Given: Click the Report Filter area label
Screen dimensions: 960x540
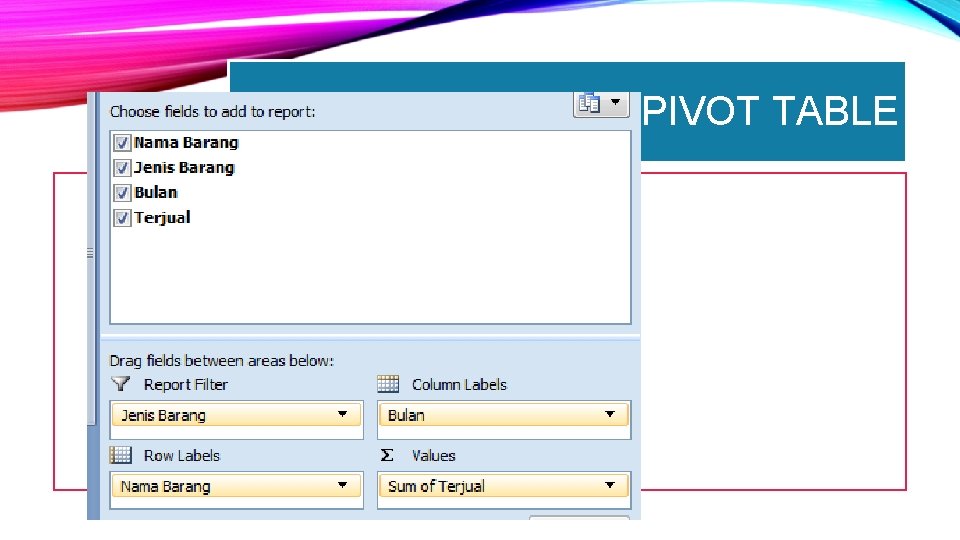Looking at the screenshot, I should click(186, 384).
